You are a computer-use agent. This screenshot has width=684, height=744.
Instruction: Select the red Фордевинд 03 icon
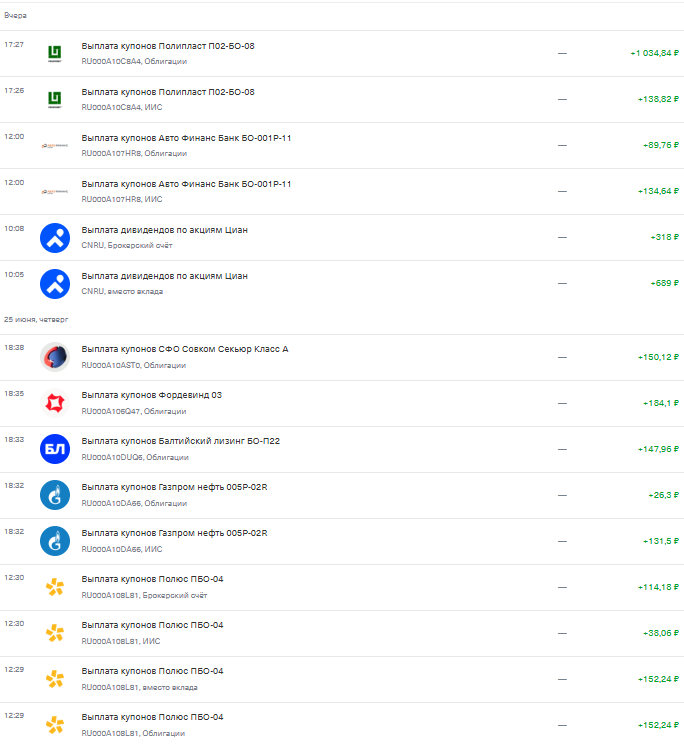pos(55,403)
